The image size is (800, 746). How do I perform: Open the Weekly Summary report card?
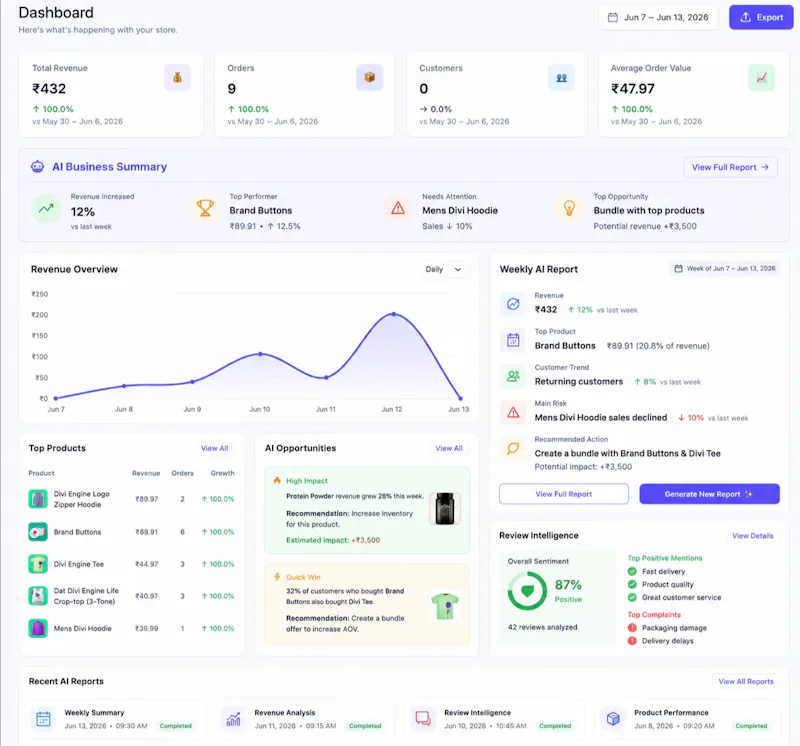point(115,719)
